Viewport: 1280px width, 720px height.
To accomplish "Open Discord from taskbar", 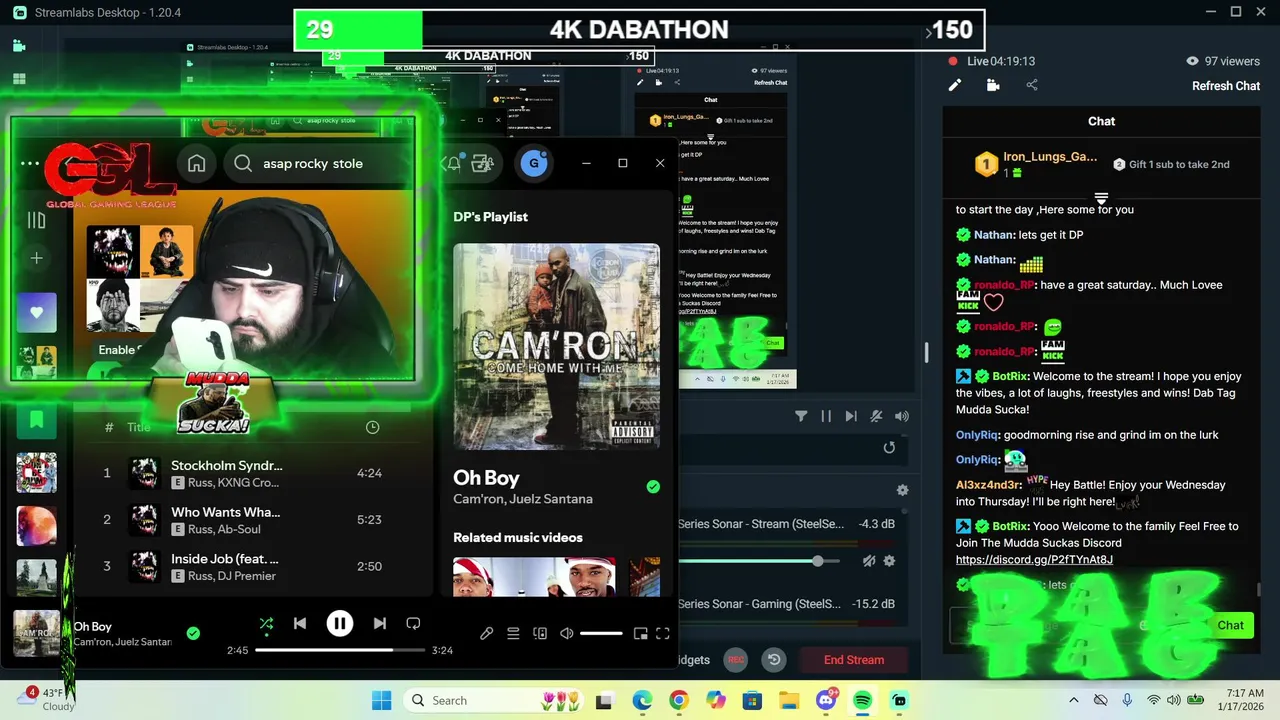I will point(826,700).
